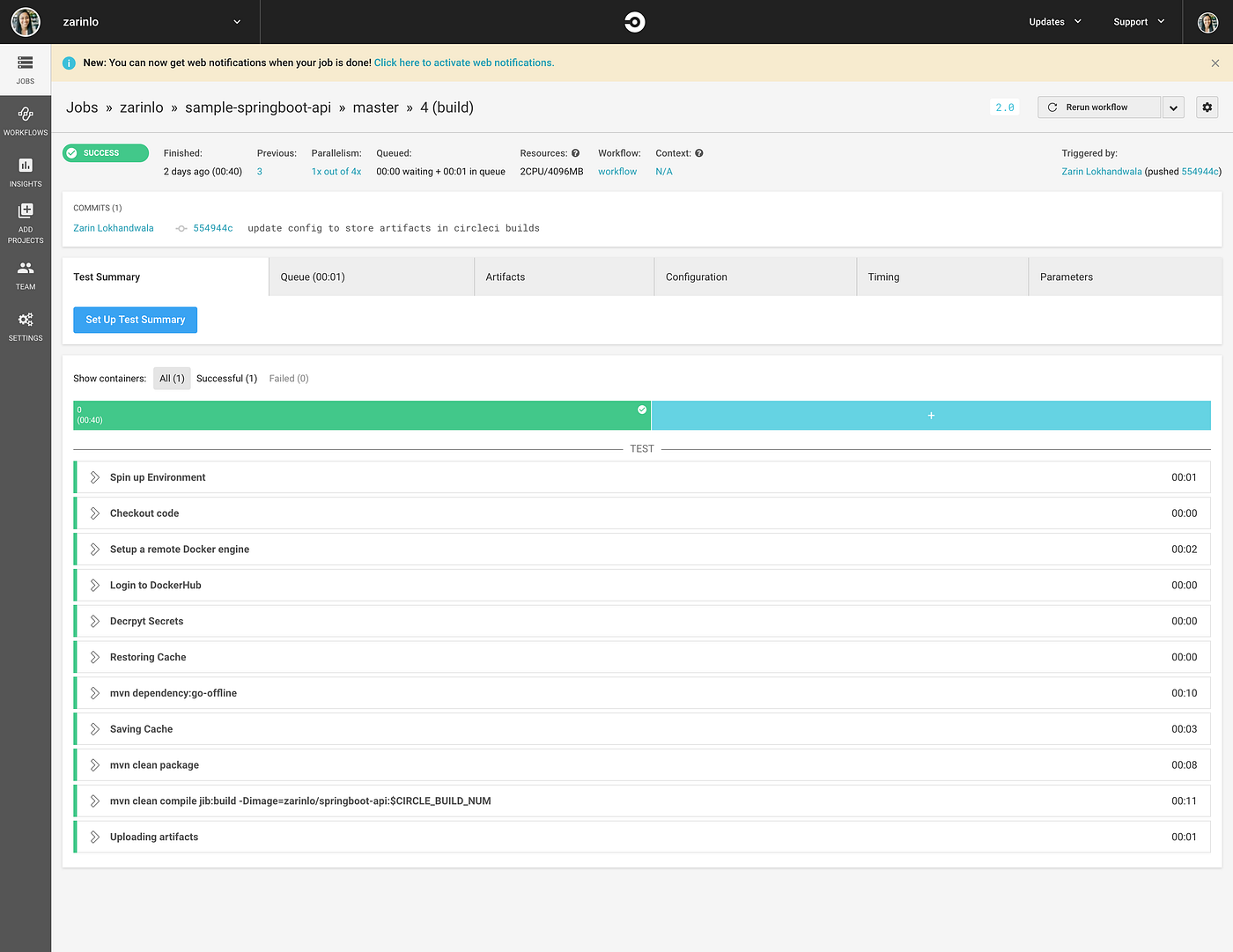Screen dimensions: 1233x952
Task: Select green container 0 bar (00:40)
Action: (362, 416)
